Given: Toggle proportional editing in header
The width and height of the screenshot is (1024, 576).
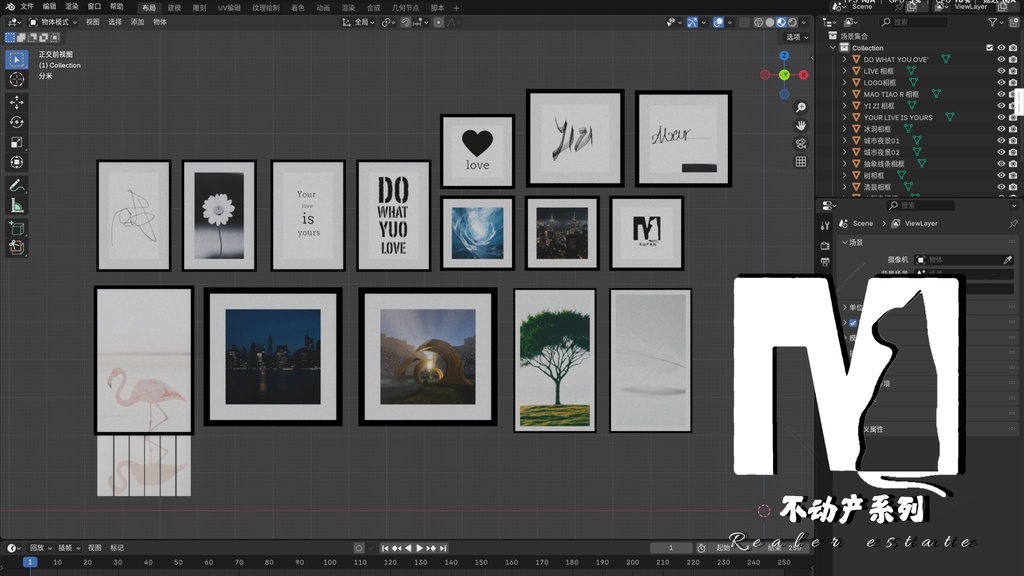Looking at the screenshot, I should (439, 22).
